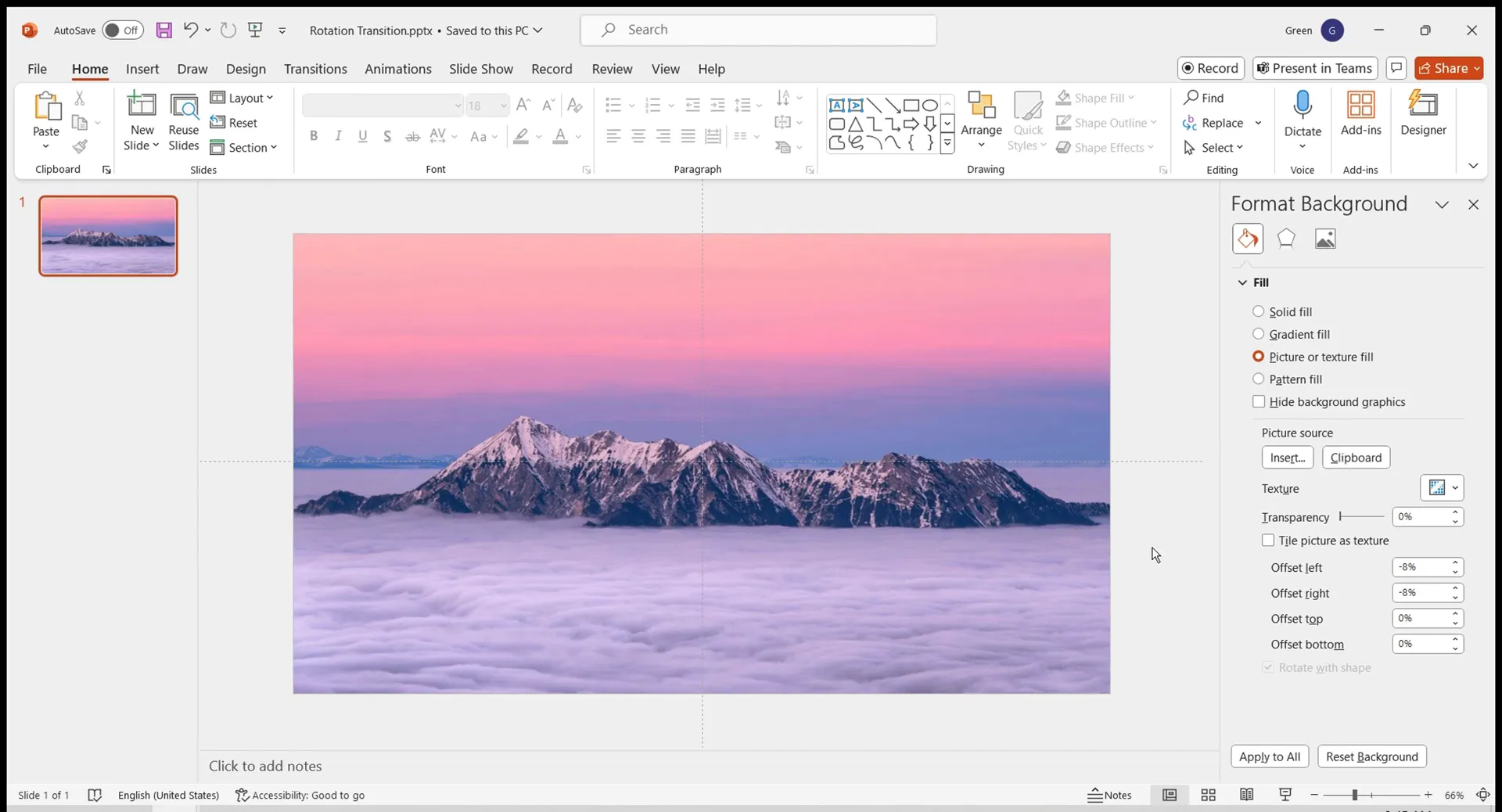The height and width of the screenshot is (812, 1502).
Task: Click Apply to All button
Action: point(1270,756)
